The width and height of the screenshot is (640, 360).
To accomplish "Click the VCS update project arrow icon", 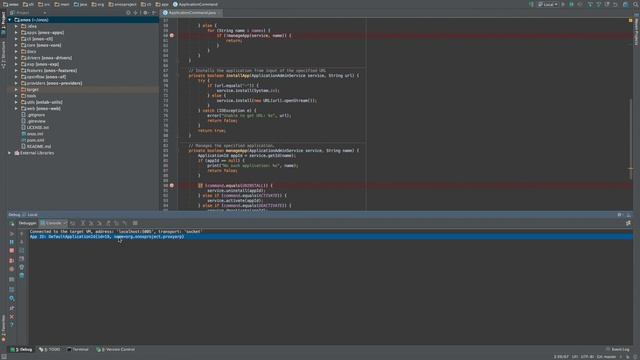I will [x=590, y=4].
